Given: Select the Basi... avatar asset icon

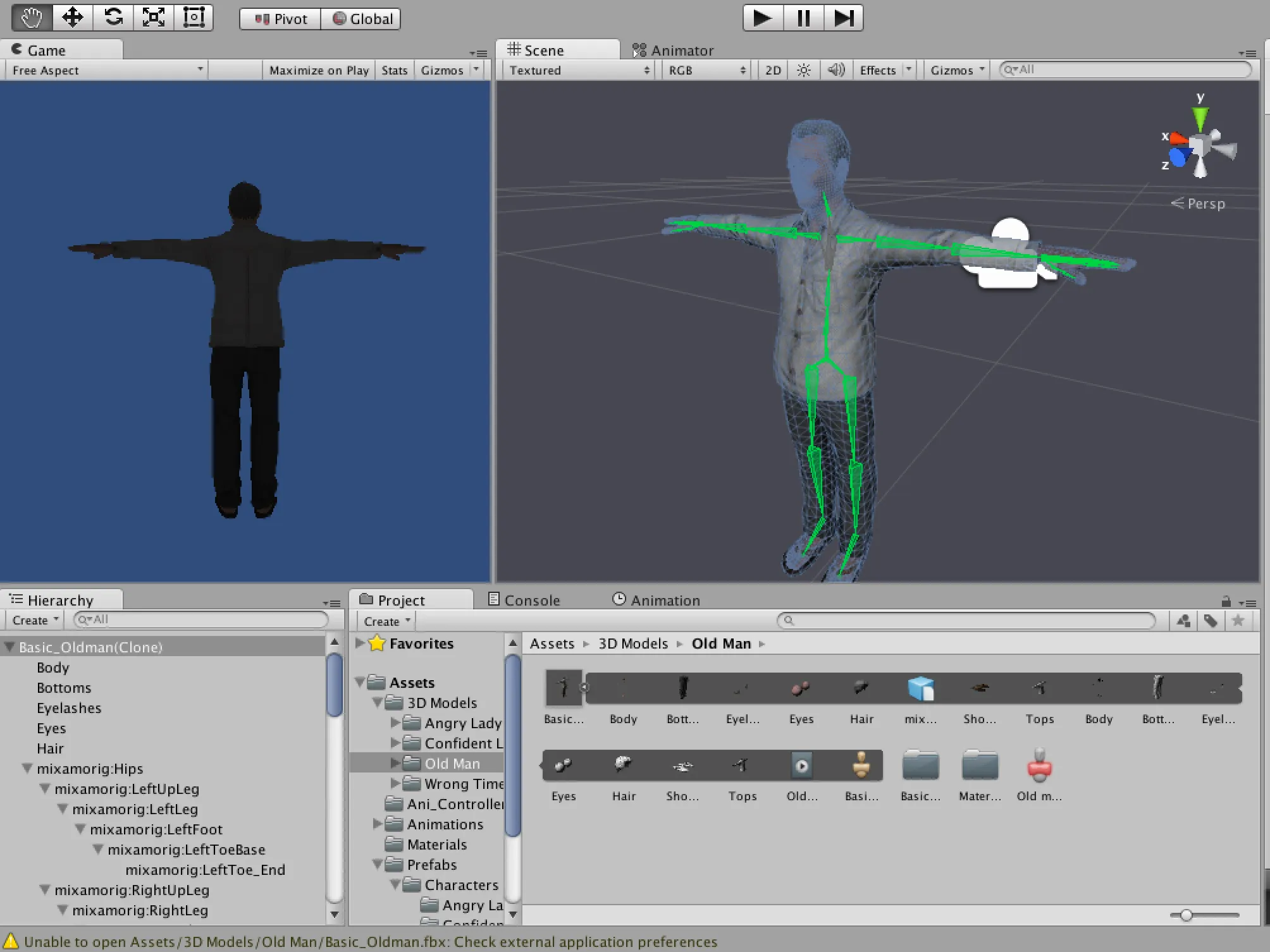Looking at the screenshot, I should click(861, 765).
